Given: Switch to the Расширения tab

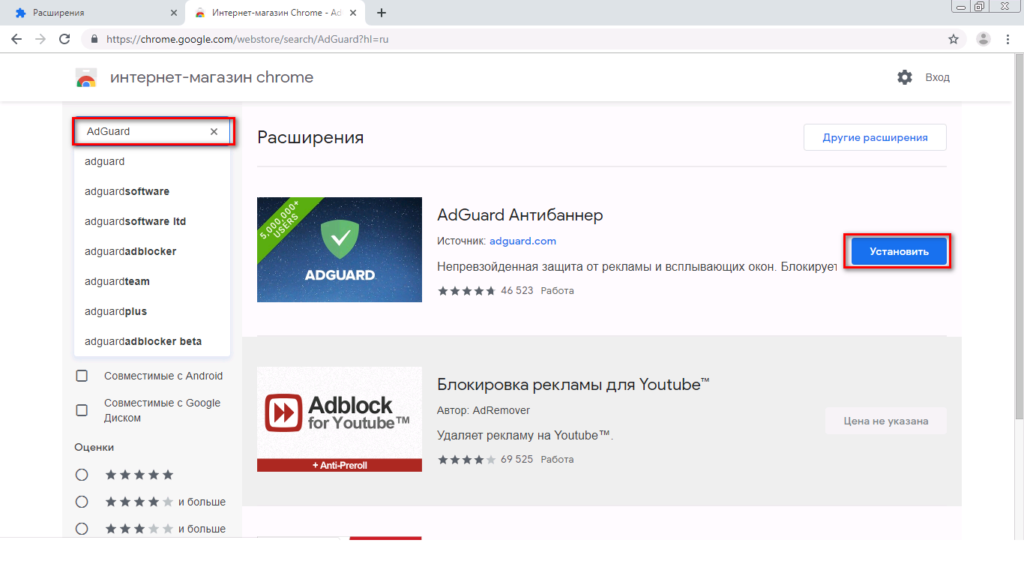Looking at the screenshot, I should click(95, 13).
